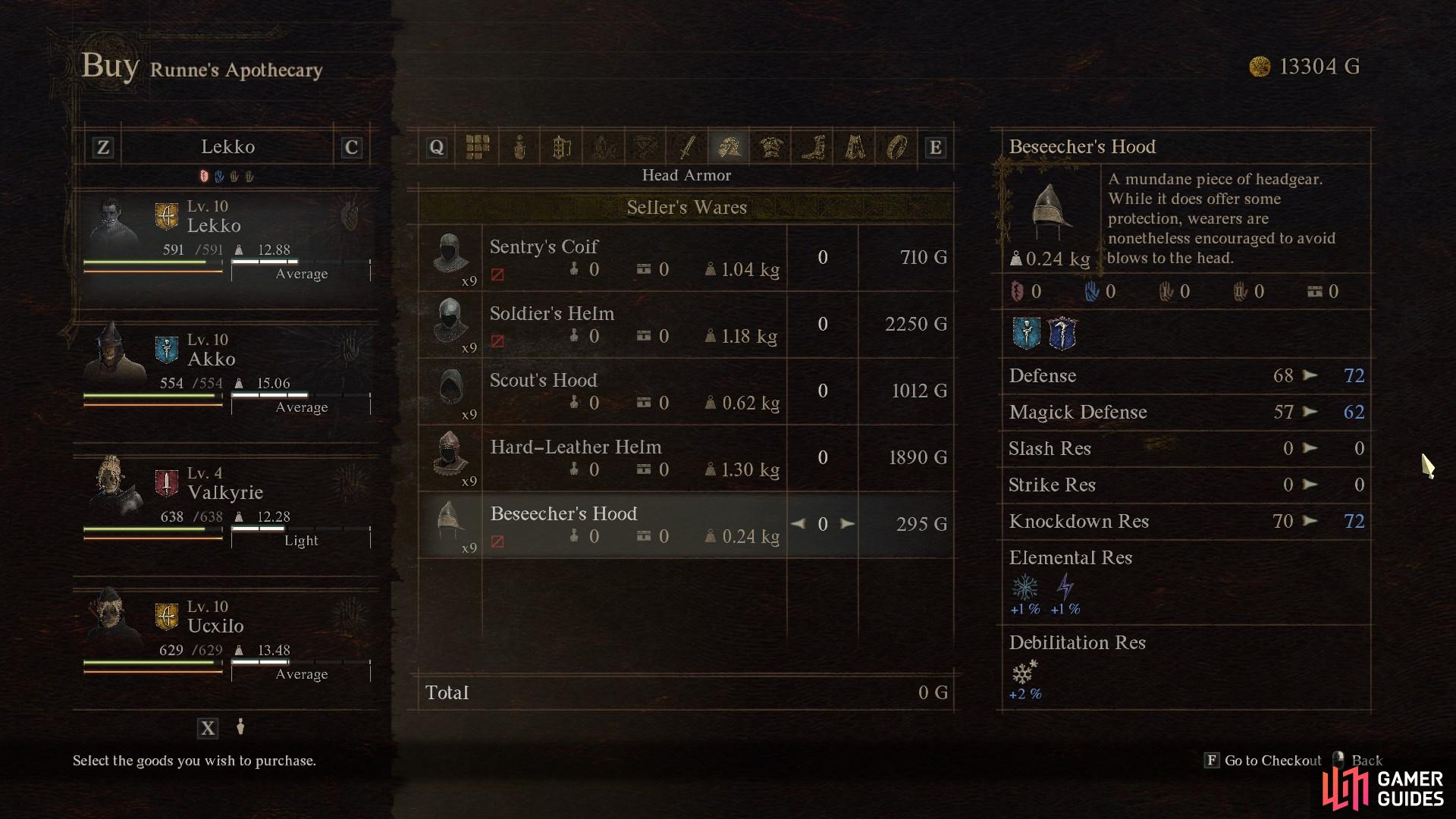Select the lantern tools category icon

point(561,146)
